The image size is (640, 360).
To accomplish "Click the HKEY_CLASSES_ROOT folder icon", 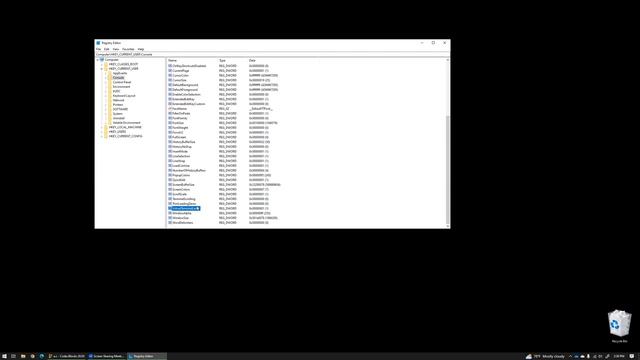I will 106,64.
